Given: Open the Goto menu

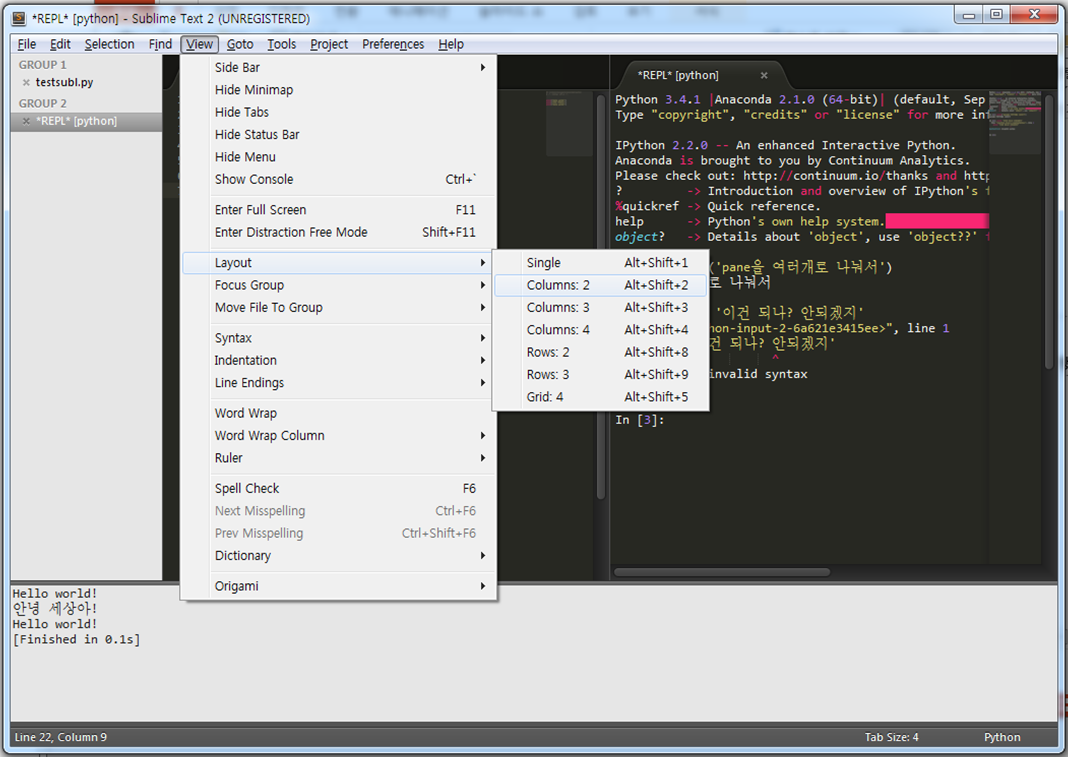Looking at the screenshot, I should [240, 44].
